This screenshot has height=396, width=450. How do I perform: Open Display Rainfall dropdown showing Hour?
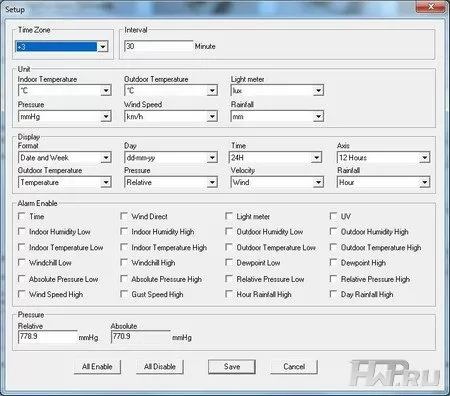click(x=383, y=182)
